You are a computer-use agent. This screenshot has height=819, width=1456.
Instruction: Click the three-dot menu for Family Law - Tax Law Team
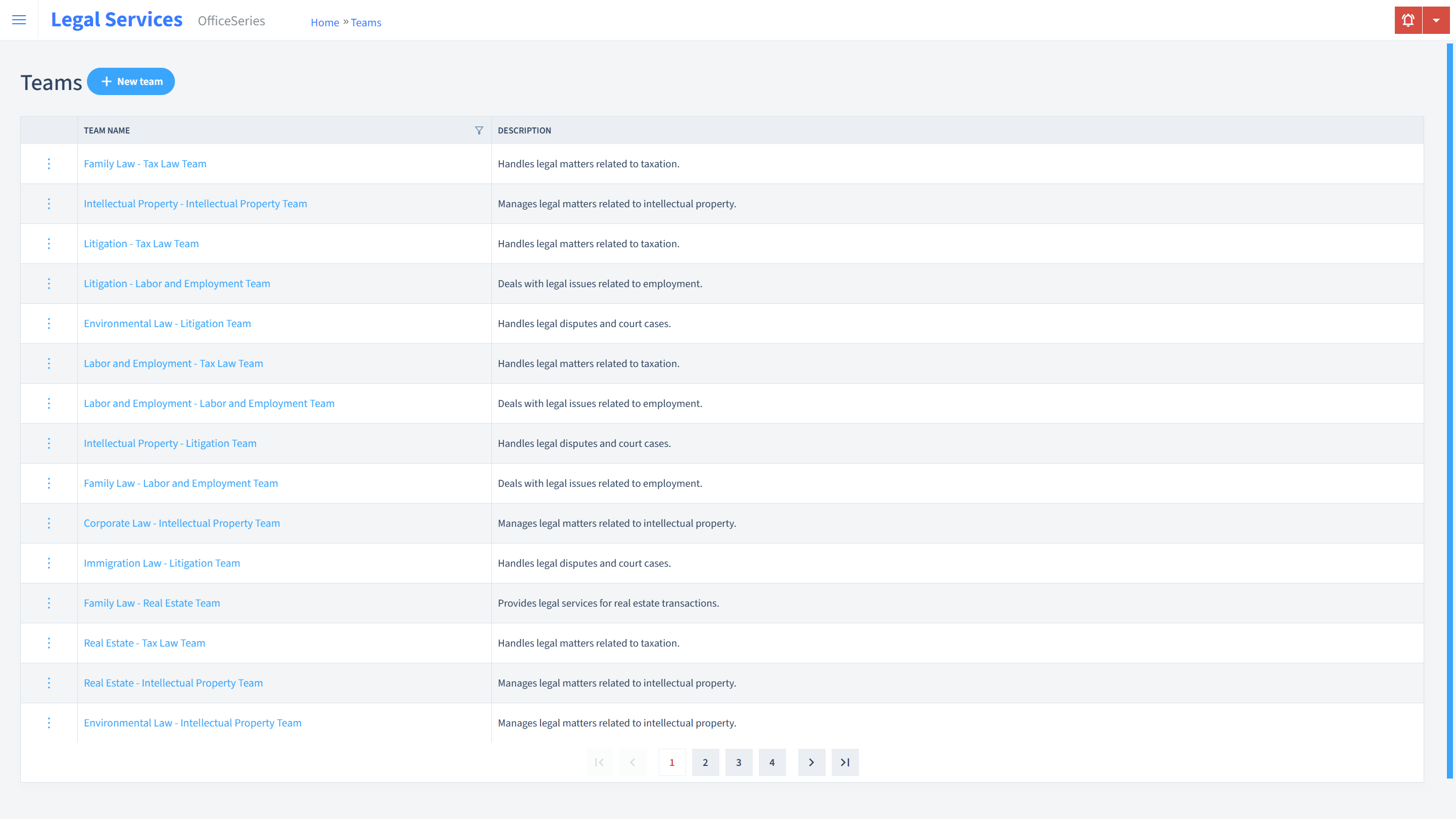click(x=48, y=163)
